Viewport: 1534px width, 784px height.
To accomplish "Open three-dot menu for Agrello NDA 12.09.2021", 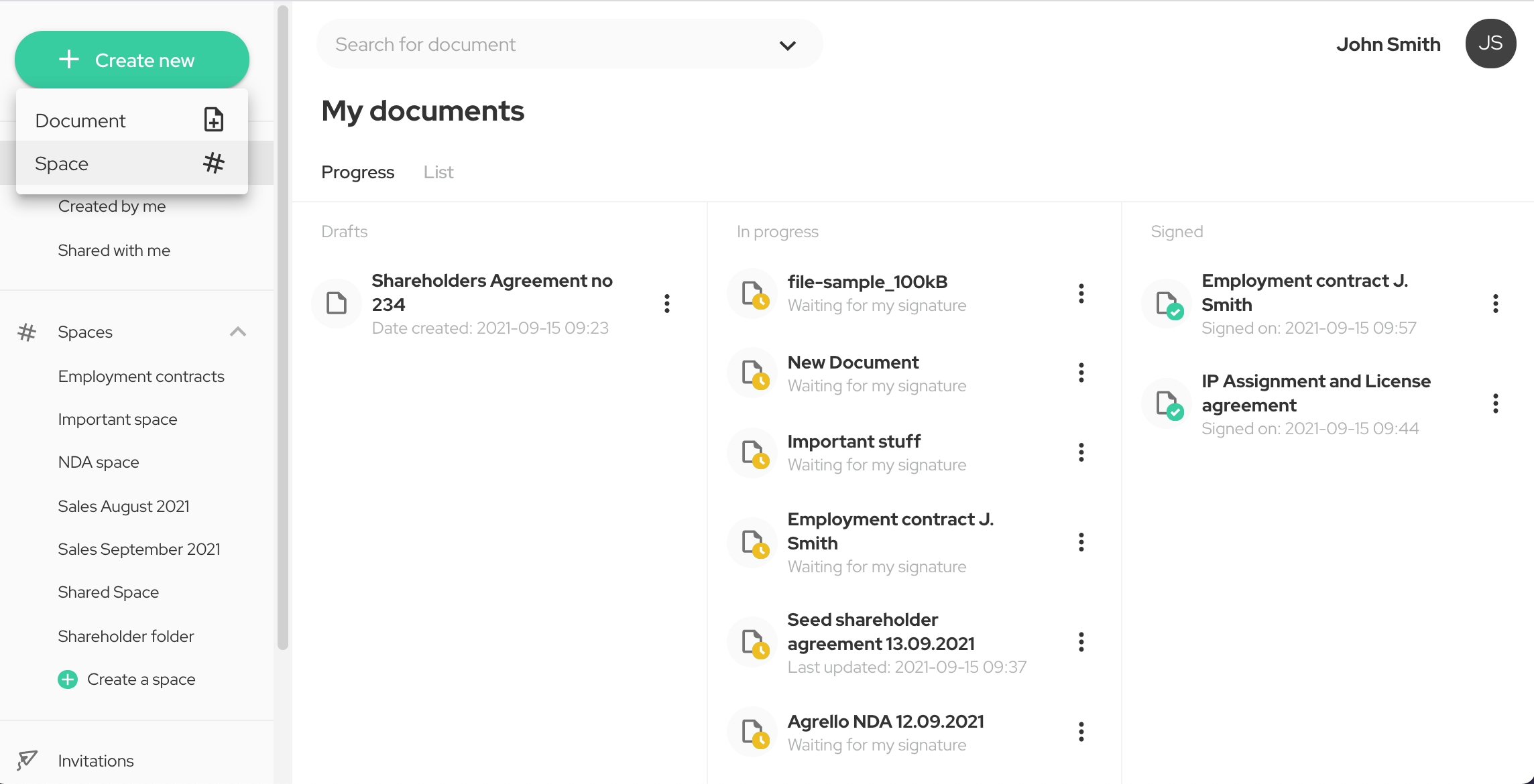I will 1081,732.
